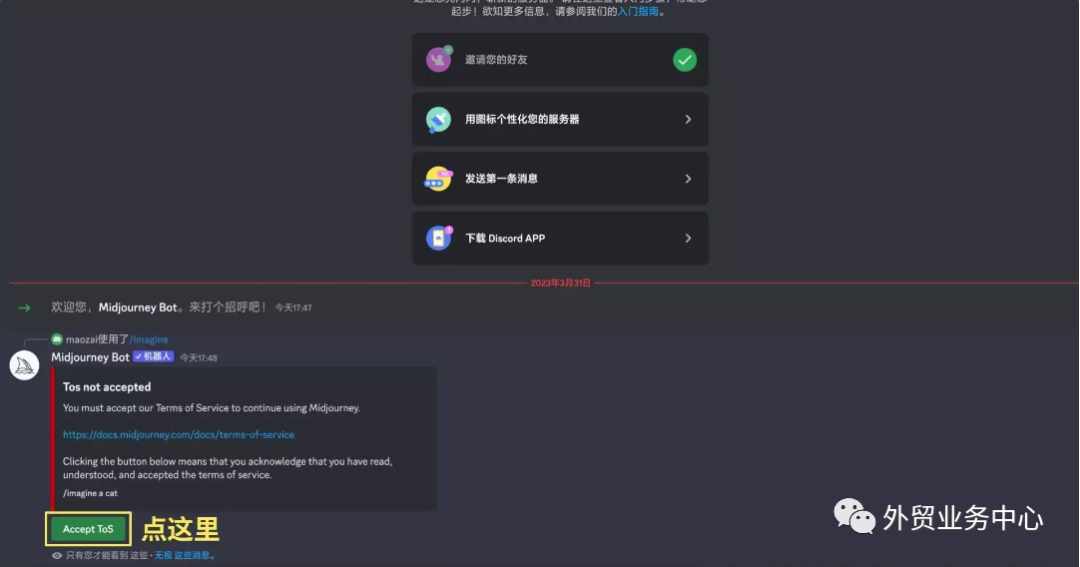This screenshot has width=1080, height=567.
Task: Click the maozai username in reply line
Action: click(x=81, y=340)
